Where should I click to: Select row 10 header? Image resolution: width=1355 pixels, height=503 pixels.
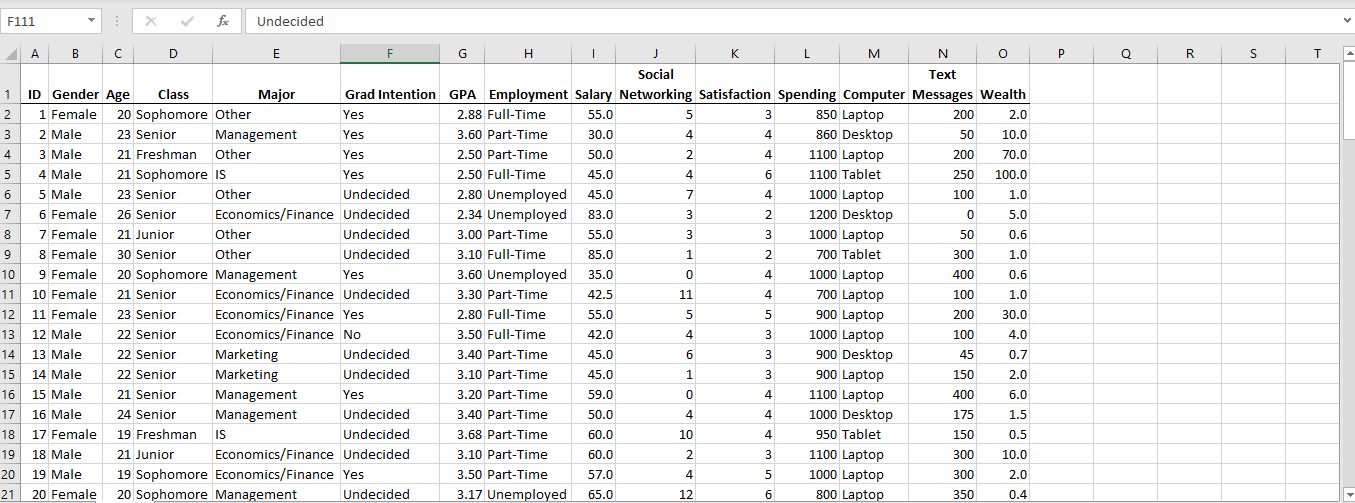tap(10, 274)
